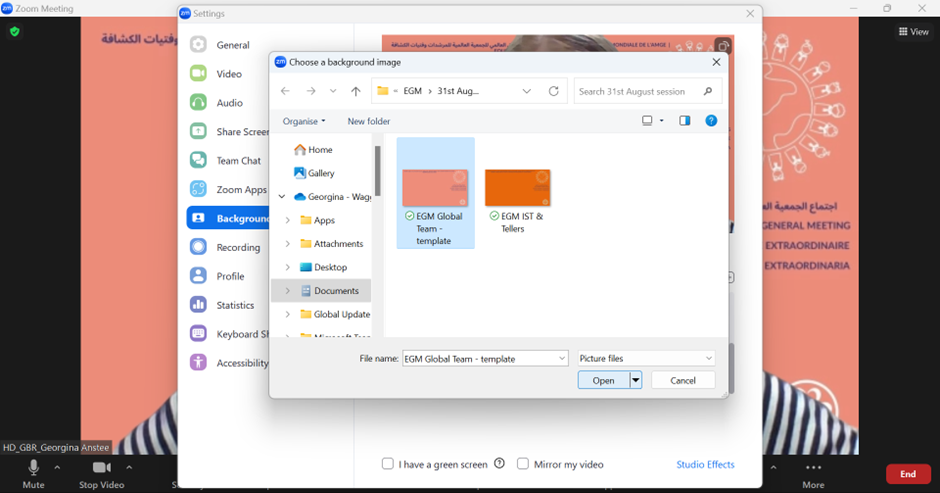Open the Open button split arrow

click(636, 380)
